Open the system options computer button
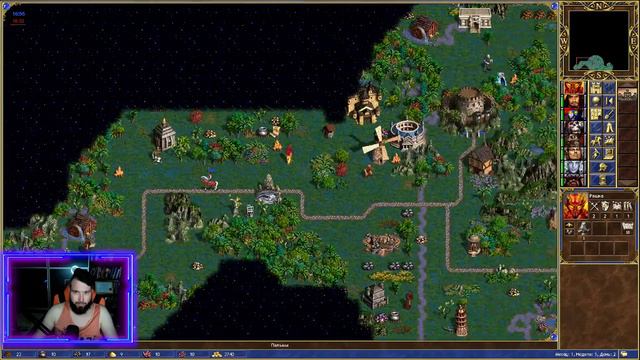The image size is (640, 360). point(609,153)
